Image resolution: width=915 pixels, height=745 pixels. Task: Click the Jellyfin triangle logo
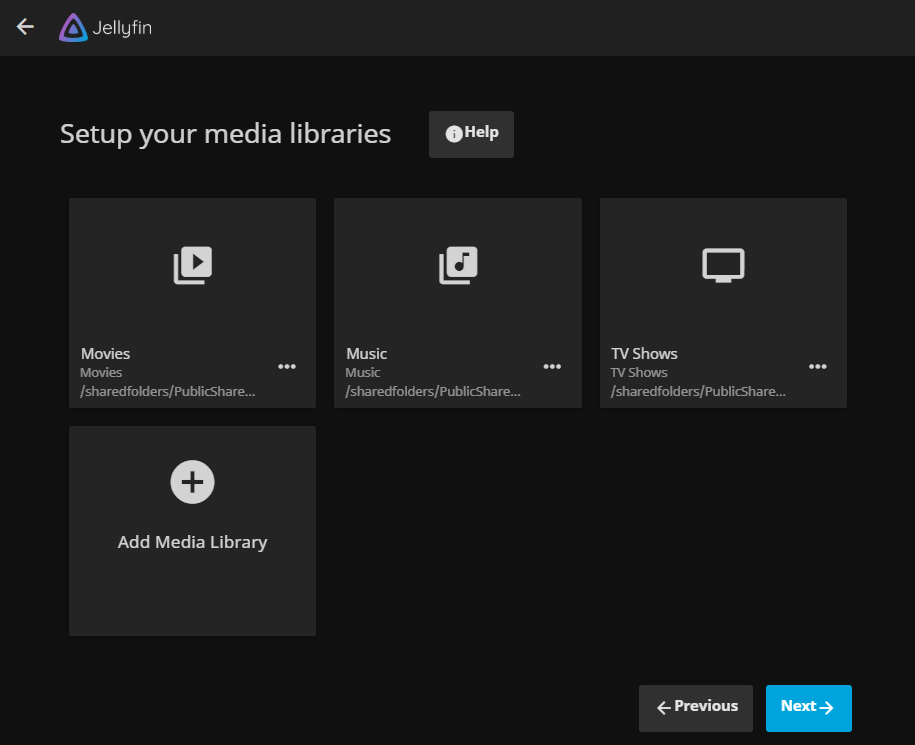(73, 28)
